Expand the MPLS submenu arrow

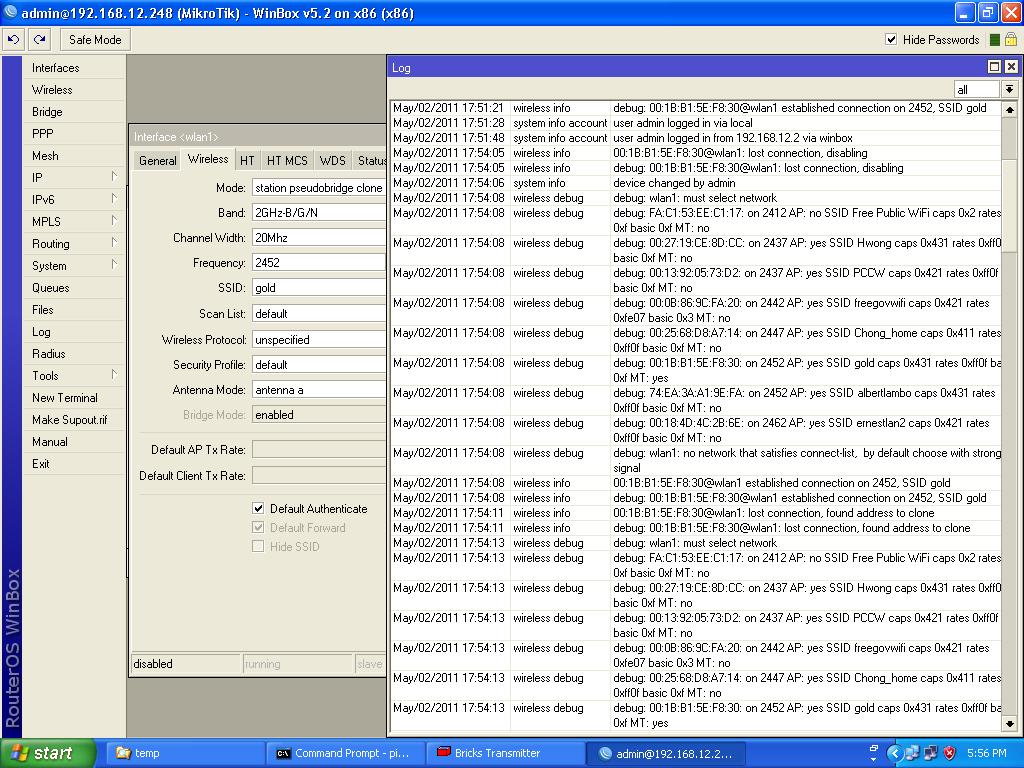(x=114, y=221)
